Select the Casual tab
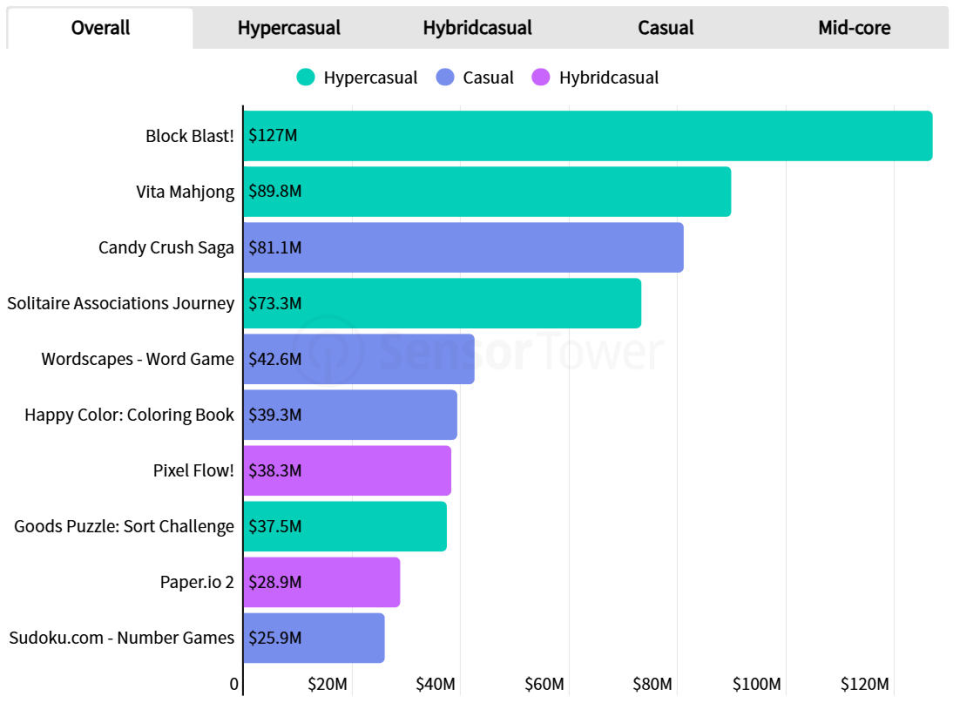The width and height of the screenshot is (960, 703). (666, 28)
